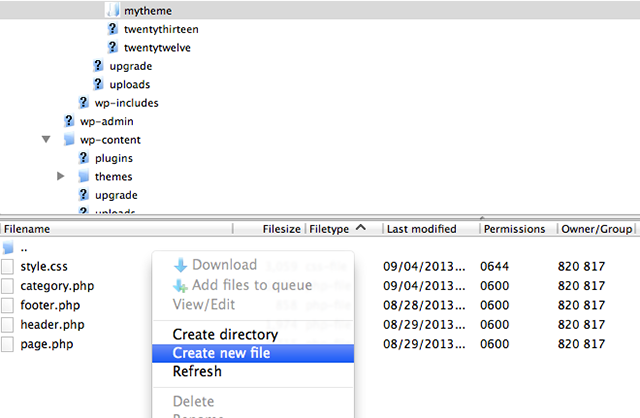The width and height of the screenshot is (640, 418).
Task: Choose Create directory from context menu
Action: coord(253,334)
